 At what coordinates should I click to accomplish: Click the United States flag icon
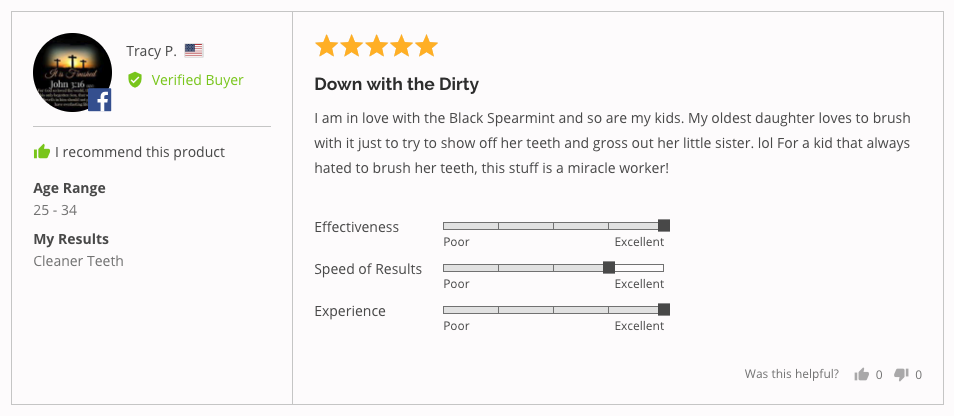point(193,50)
